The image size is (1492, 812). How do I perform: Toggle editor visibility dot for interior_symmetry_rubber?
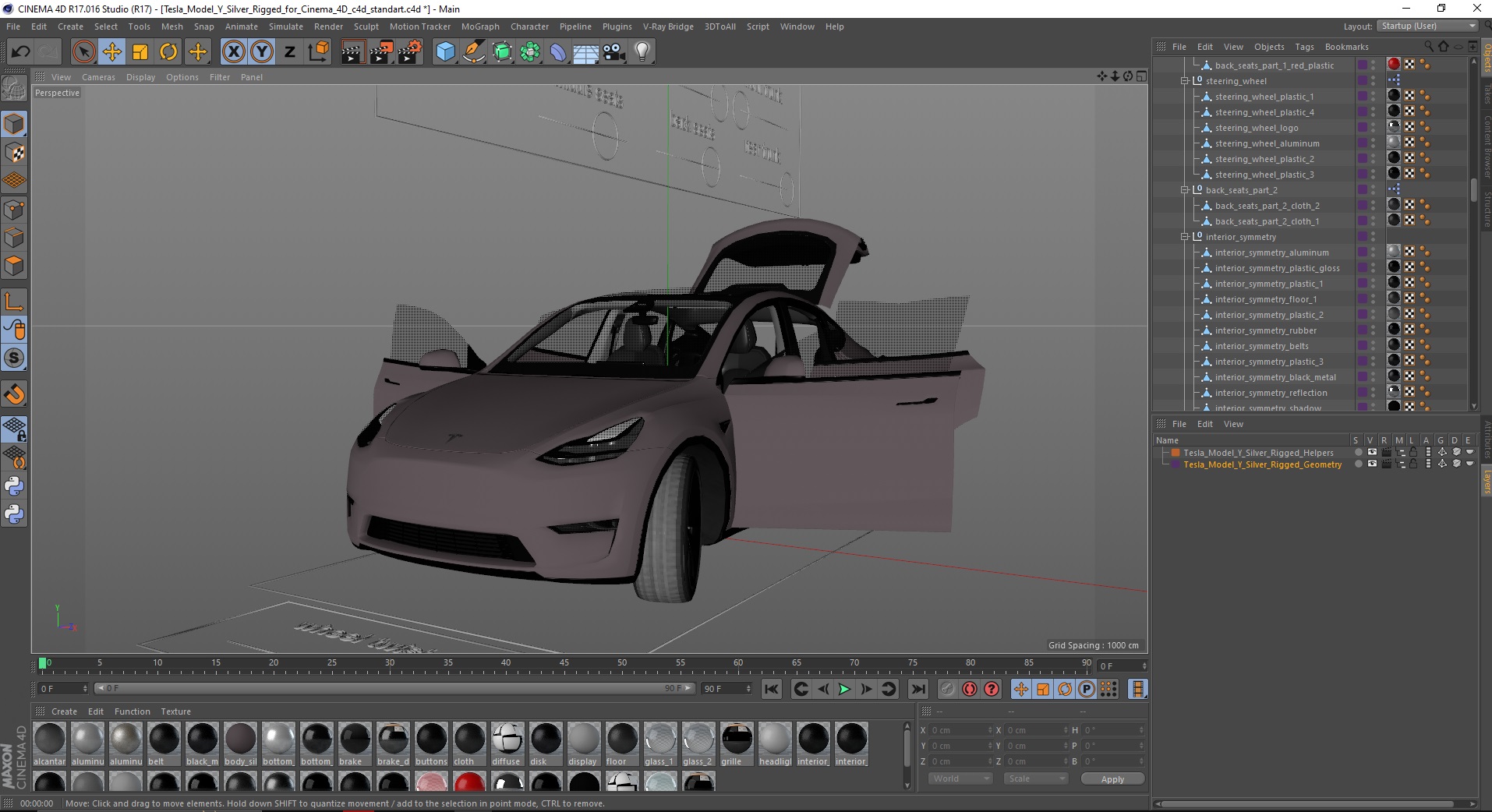point(1374,328)
